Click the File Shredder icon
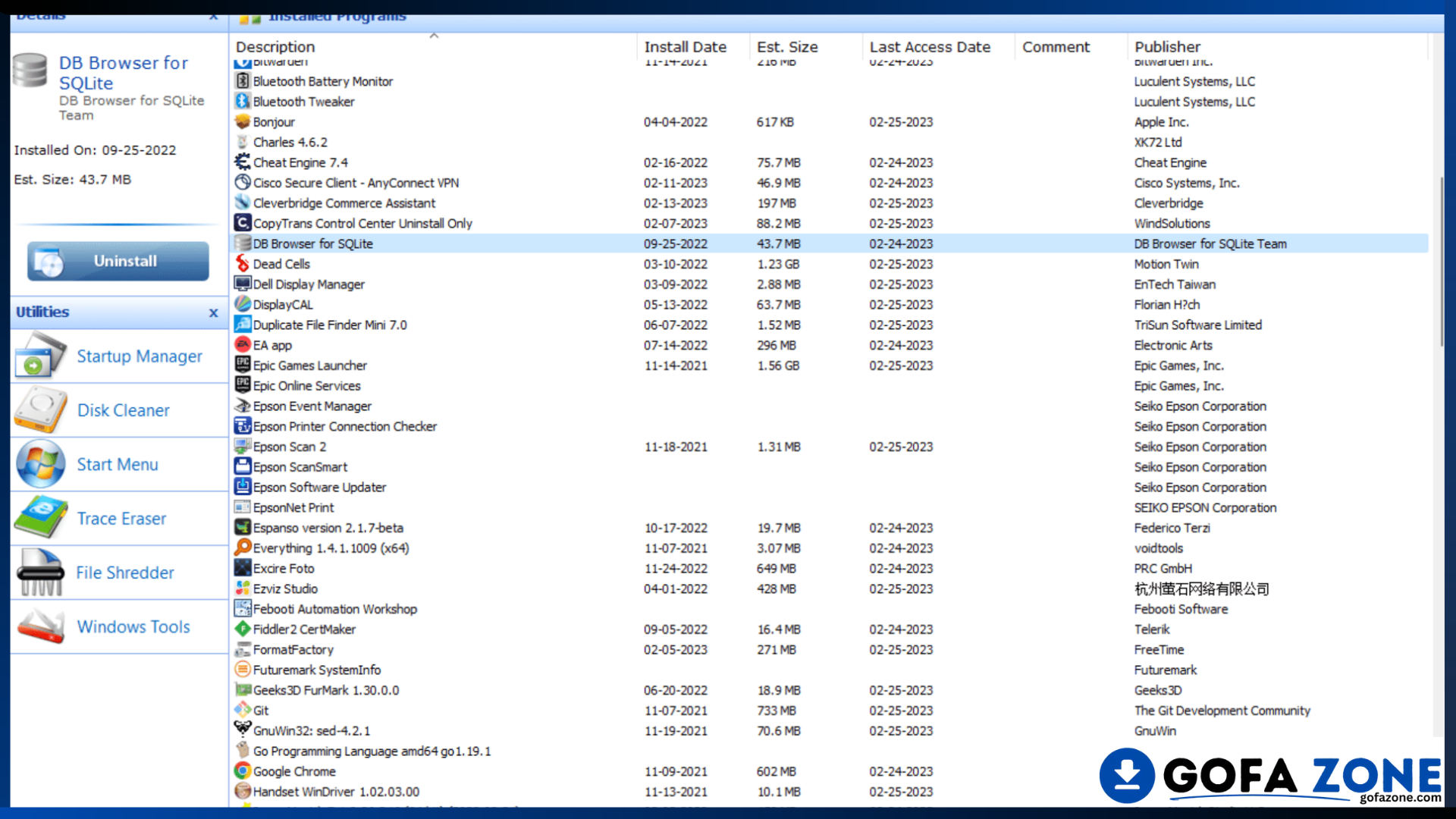The width and height of the screenshot is (1456, 819). [x=40, y=573]
